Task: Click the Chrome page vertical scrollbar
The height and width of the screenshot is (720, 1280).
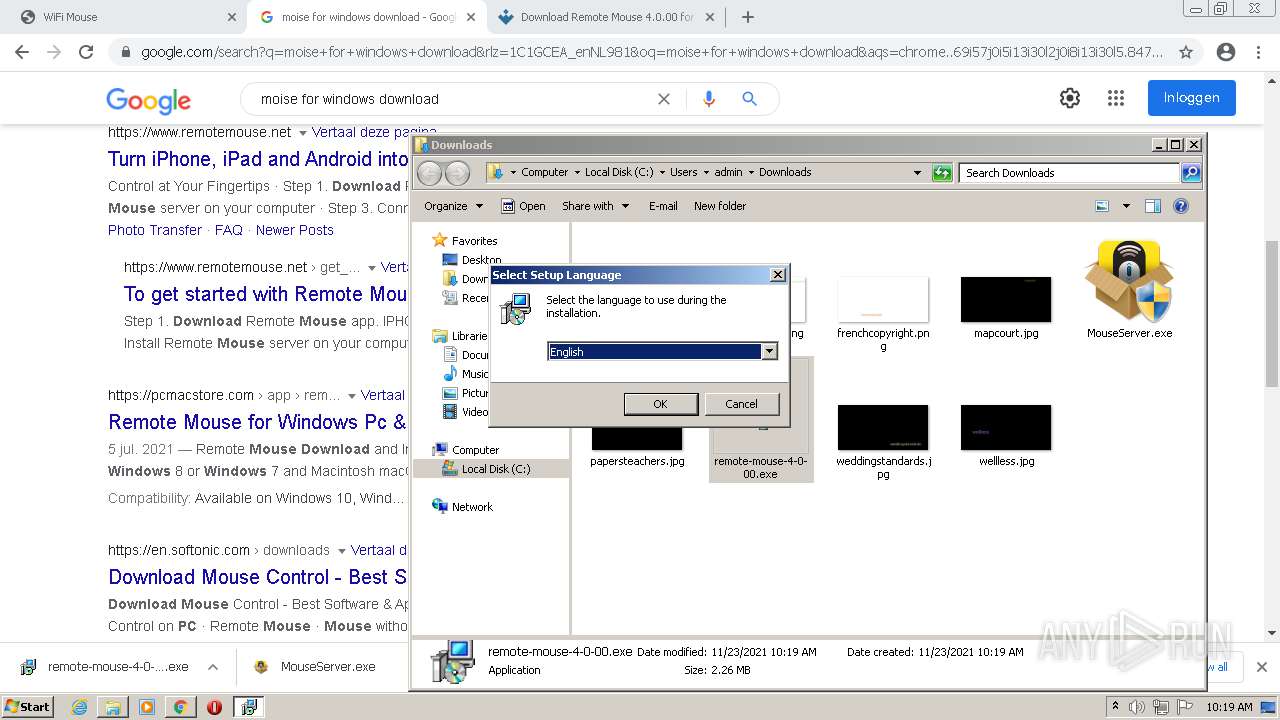Action: point(1272,313)
